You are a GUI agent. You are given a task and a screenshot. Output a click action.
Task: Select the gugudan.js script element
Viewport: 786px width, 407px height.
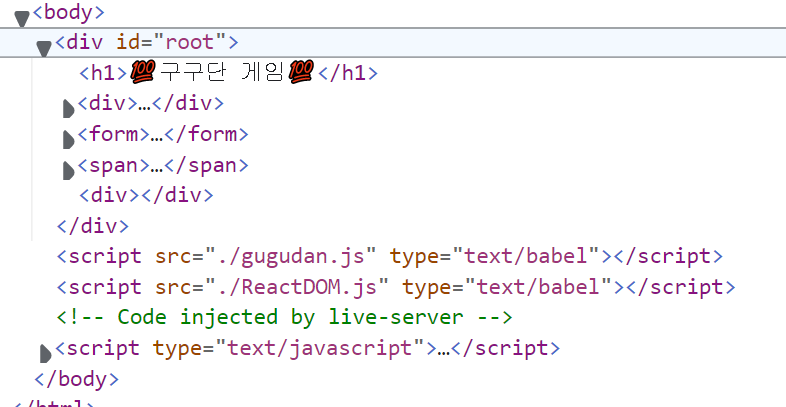[389, 256]
